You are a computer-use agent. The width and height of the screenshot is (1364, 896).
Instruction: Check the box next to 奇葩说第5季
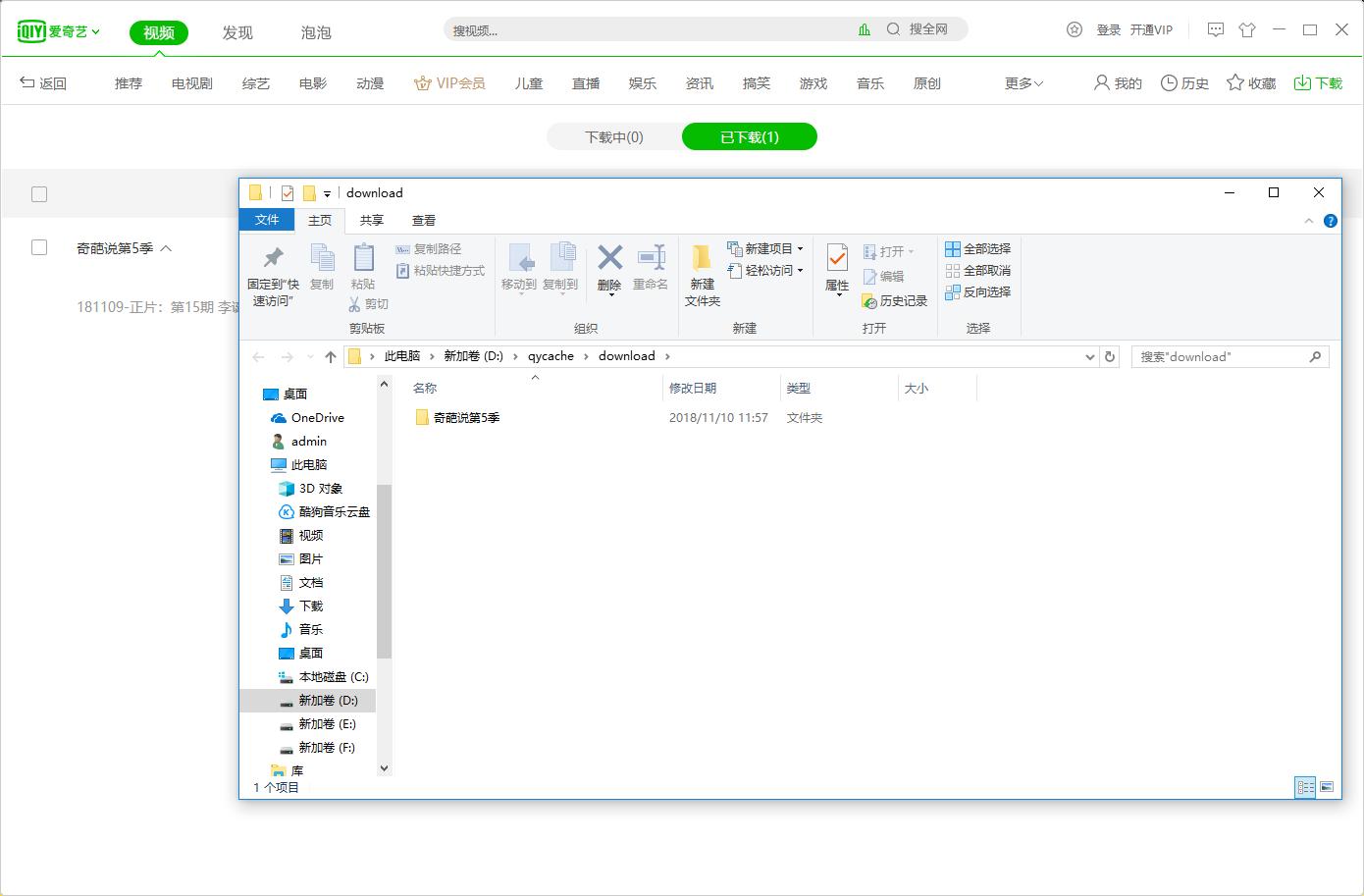pos(39,247)
